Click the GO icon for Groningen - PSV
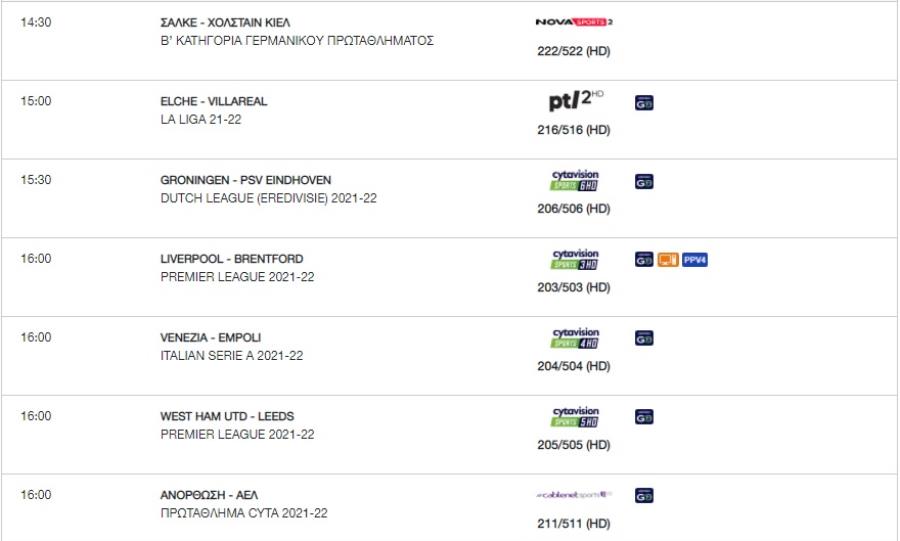Viewport: 900px width, 541px height. click(x=644, y=181)
